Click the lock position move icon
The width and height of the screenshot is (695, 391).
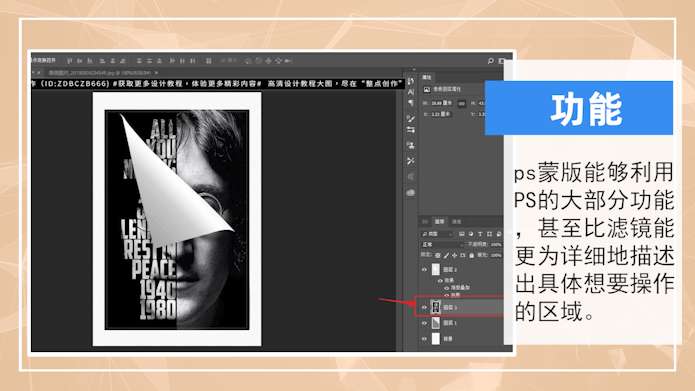tap(454, 255)
